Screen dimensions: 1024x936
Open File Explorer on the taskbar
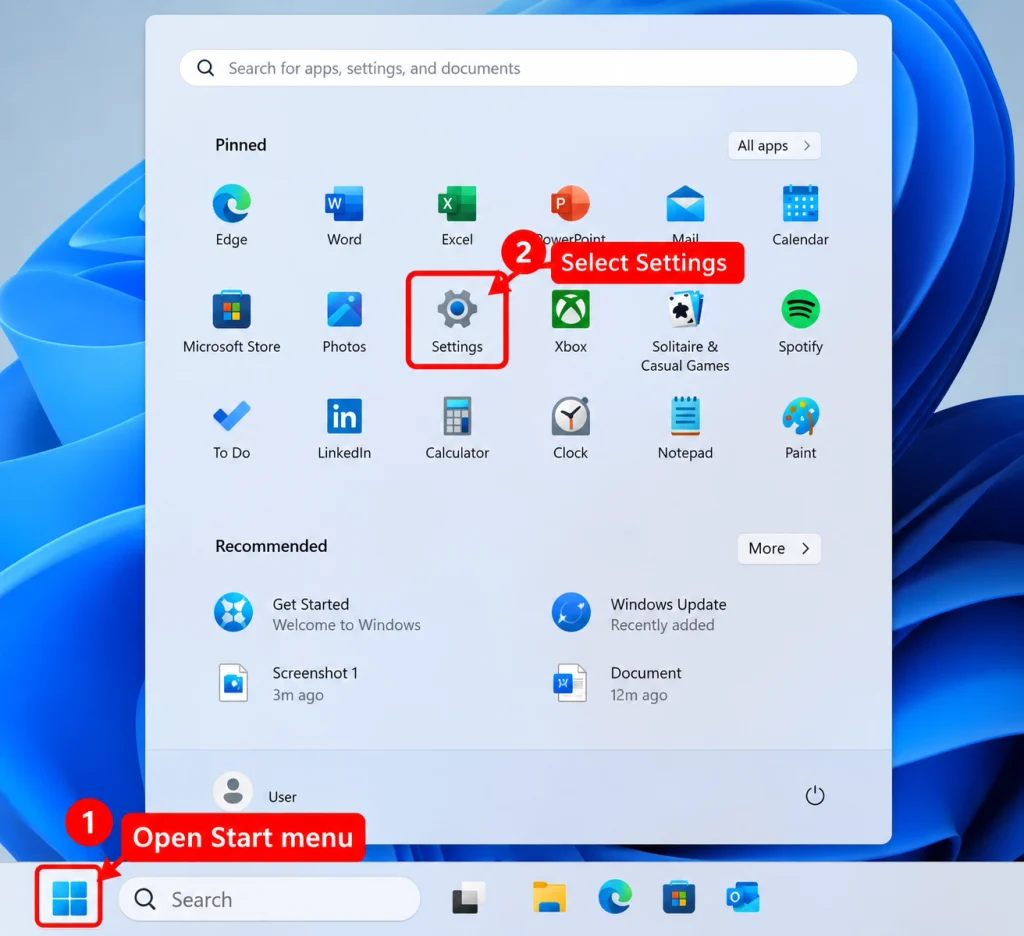549,897
